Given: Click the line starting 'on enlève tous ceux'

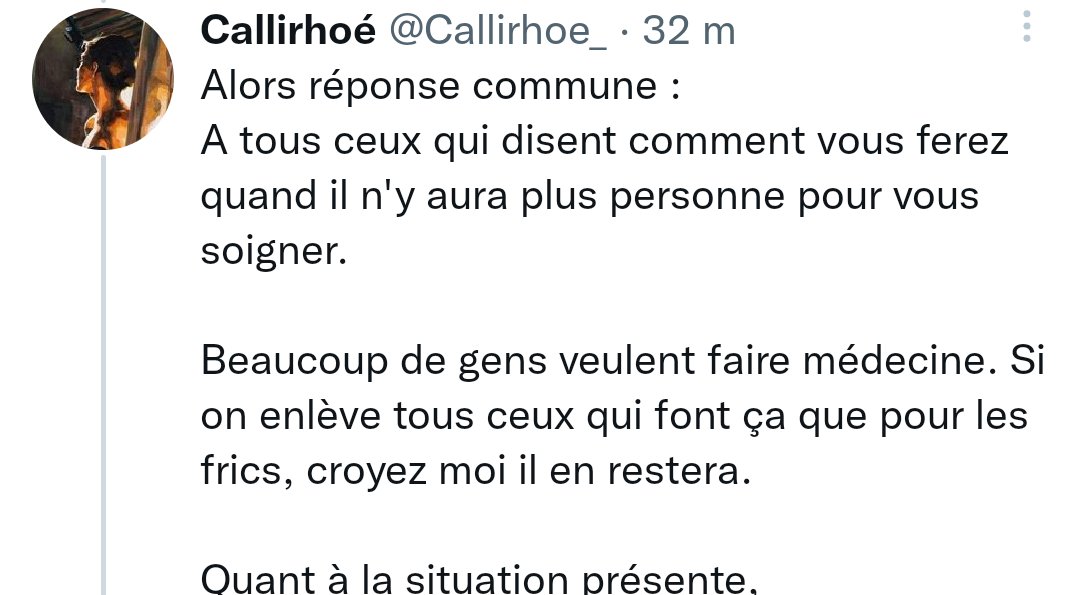Looking at the screenshot, I should pos(614,416).
